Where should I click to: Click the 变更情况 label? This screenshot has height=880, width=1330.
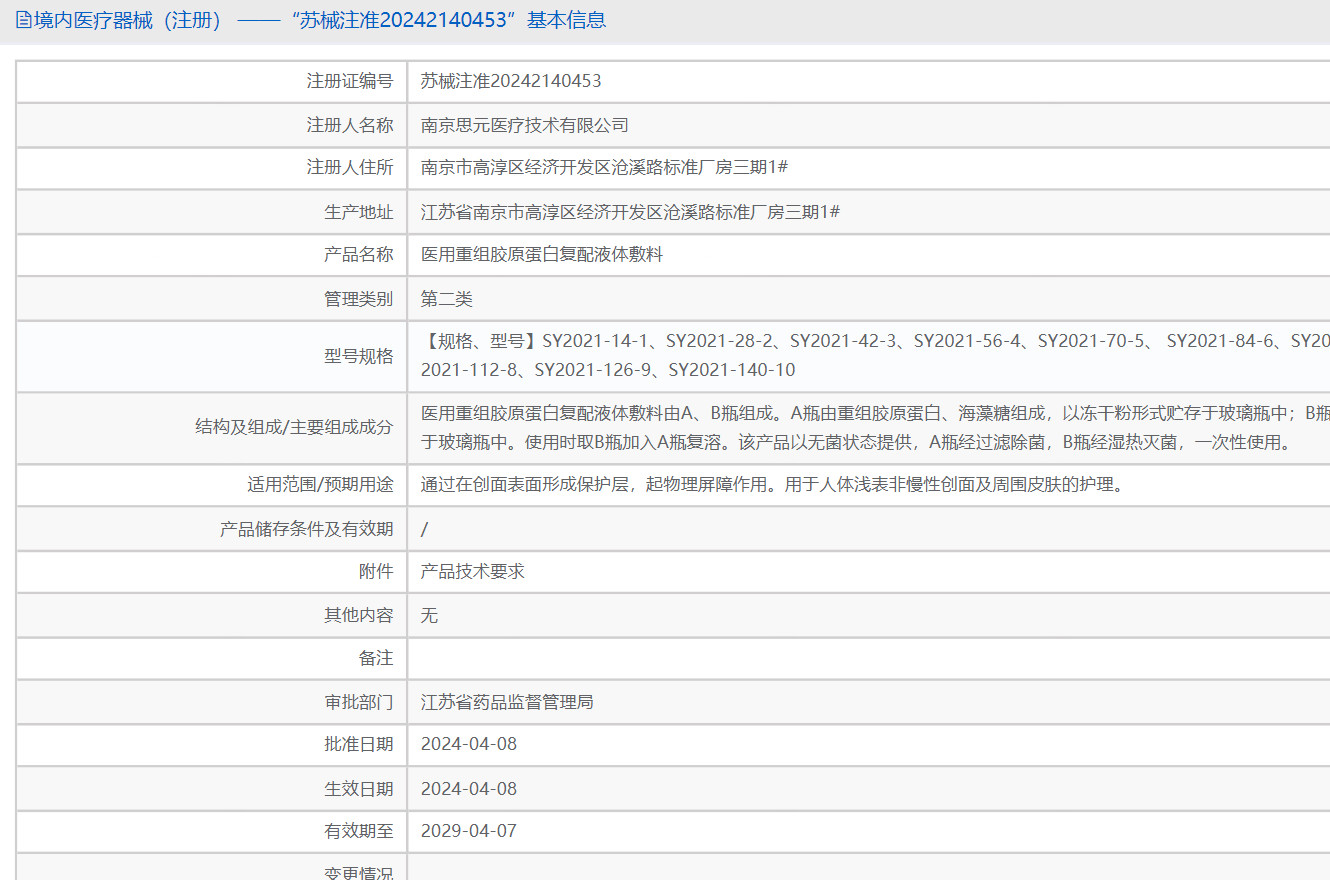pyautogui.click(x=359, y=873)
